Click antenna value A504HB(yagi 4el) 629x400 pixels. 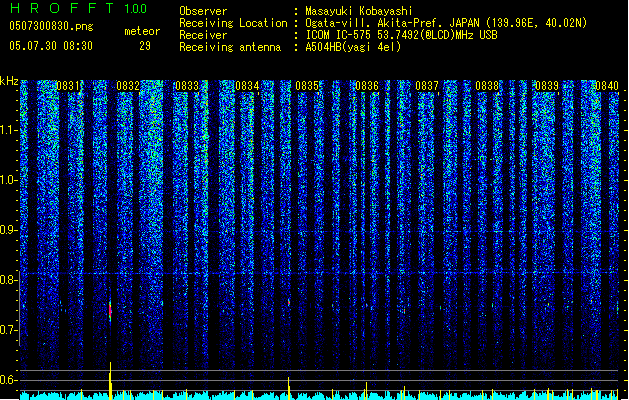click(353, 47)
